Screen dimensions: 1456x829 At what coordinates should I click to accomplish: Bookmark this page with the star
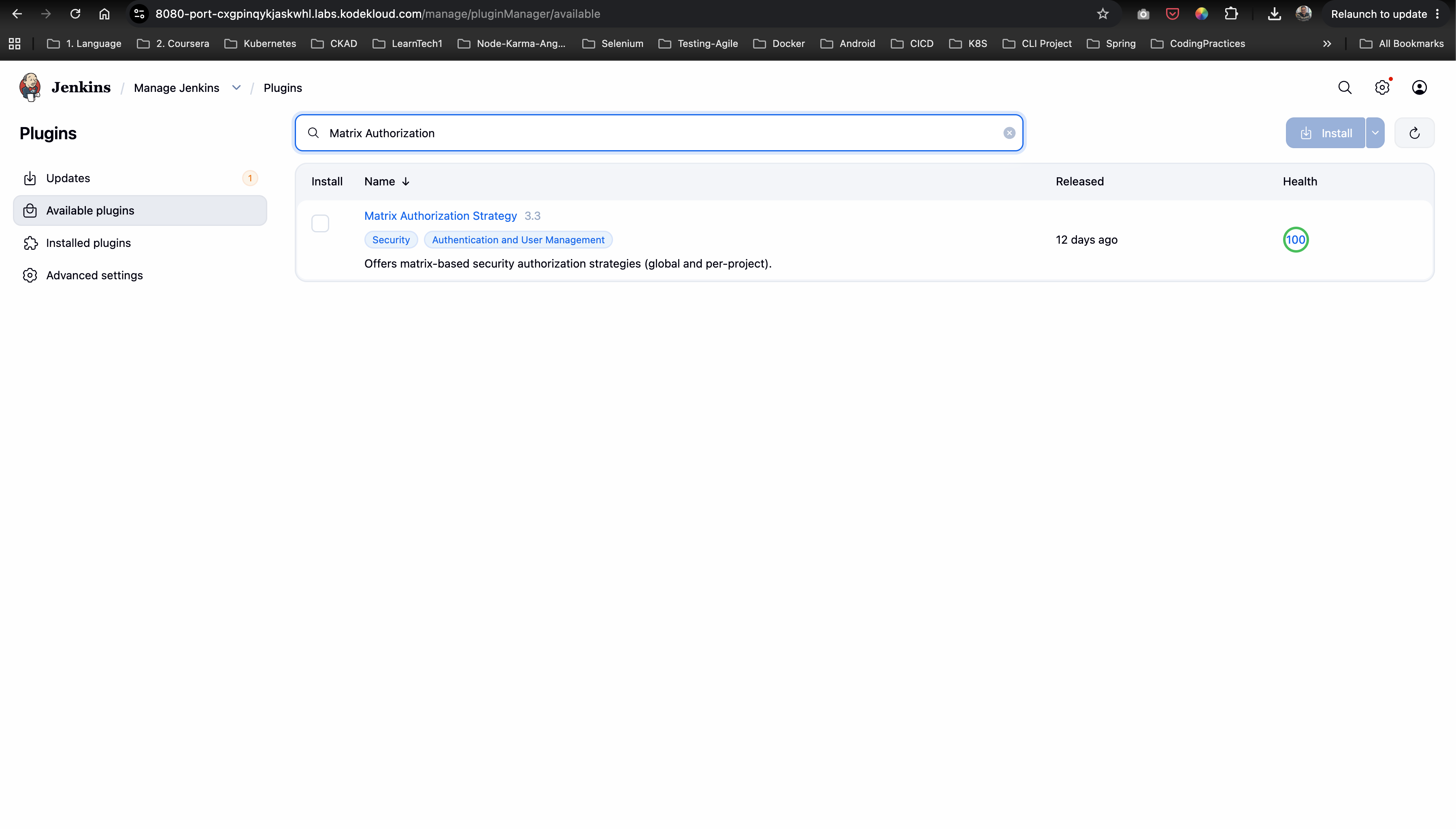point(1103,14)
